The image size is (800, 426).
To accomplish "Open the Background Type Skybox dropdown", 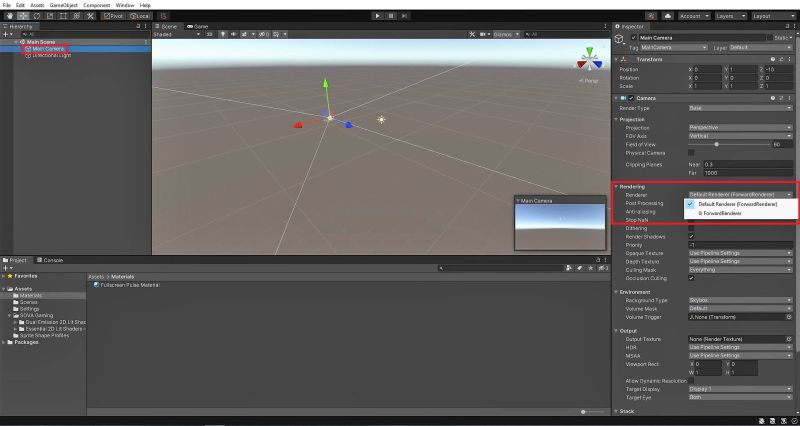I will click(740, 300).
